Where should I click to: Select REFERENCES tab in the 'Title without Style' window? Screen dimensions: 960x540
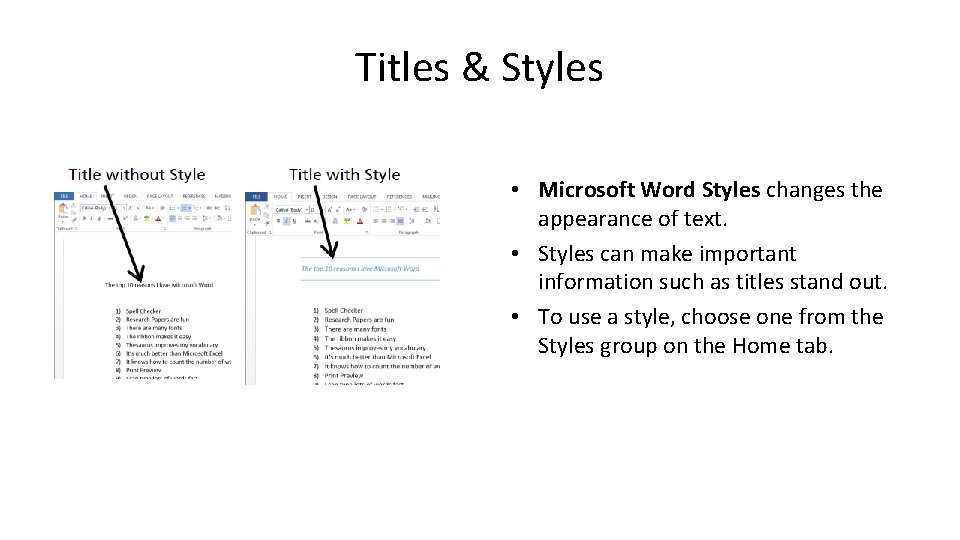click(x=194, y=196)
